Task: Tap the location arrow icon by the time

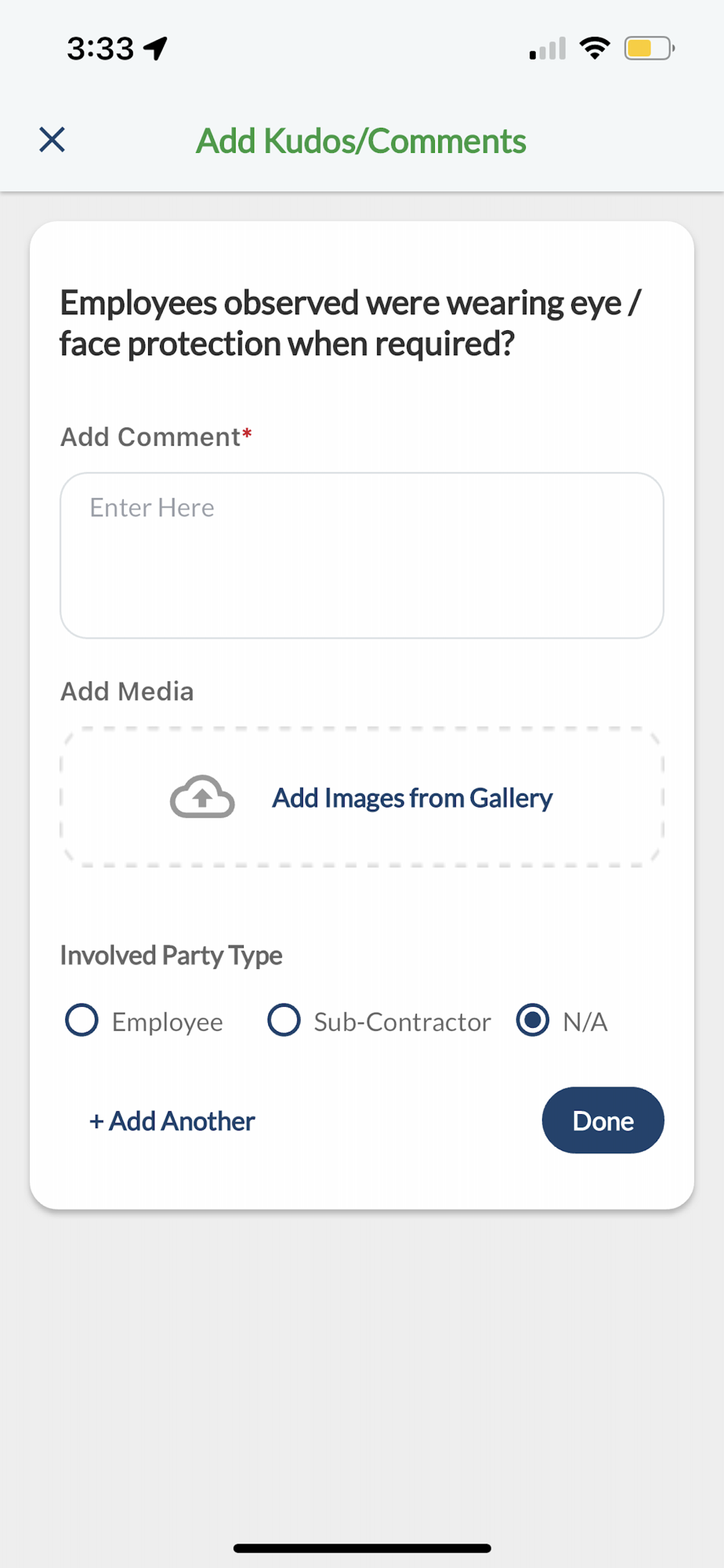Action: pos(156,49)
